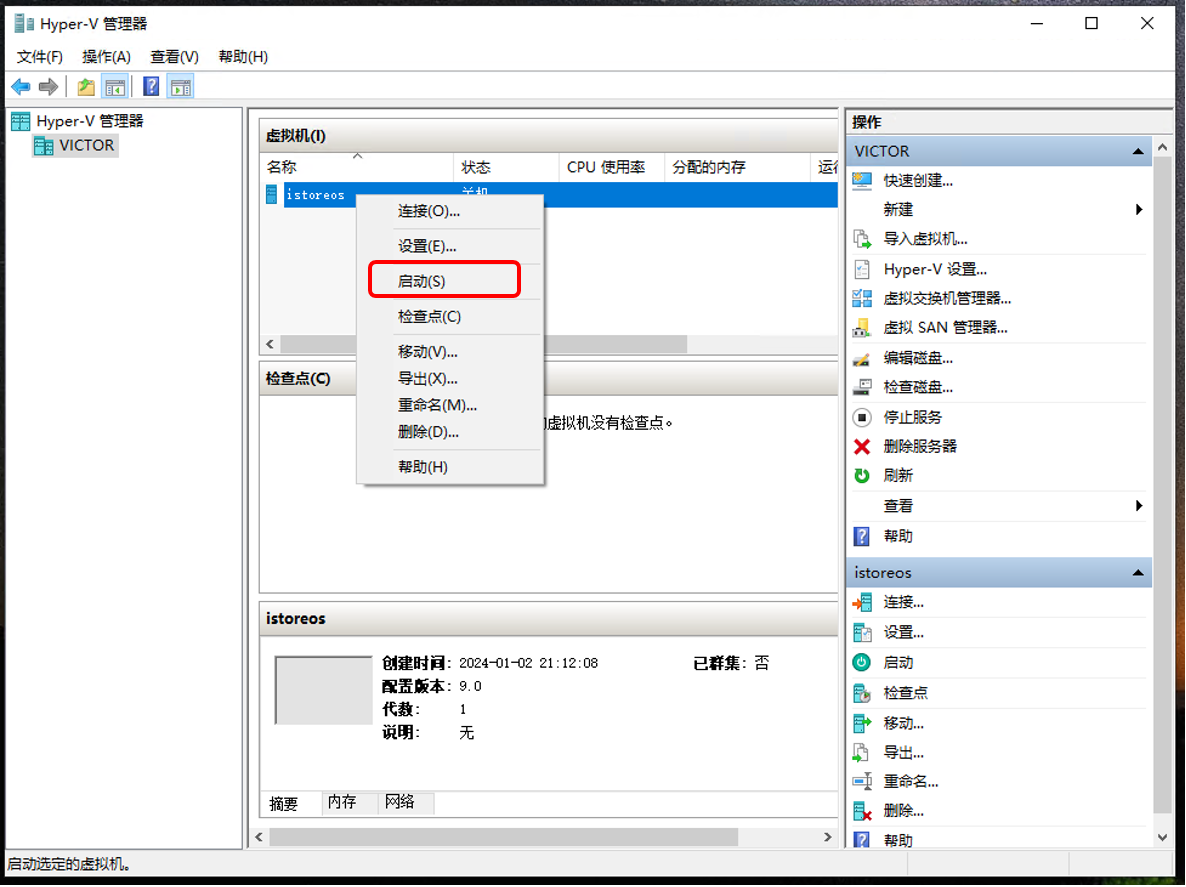The width and height of the screenshot is (1186, 887).
Task: Click the 导入虚拟机 icon
Action: (861, 238)
